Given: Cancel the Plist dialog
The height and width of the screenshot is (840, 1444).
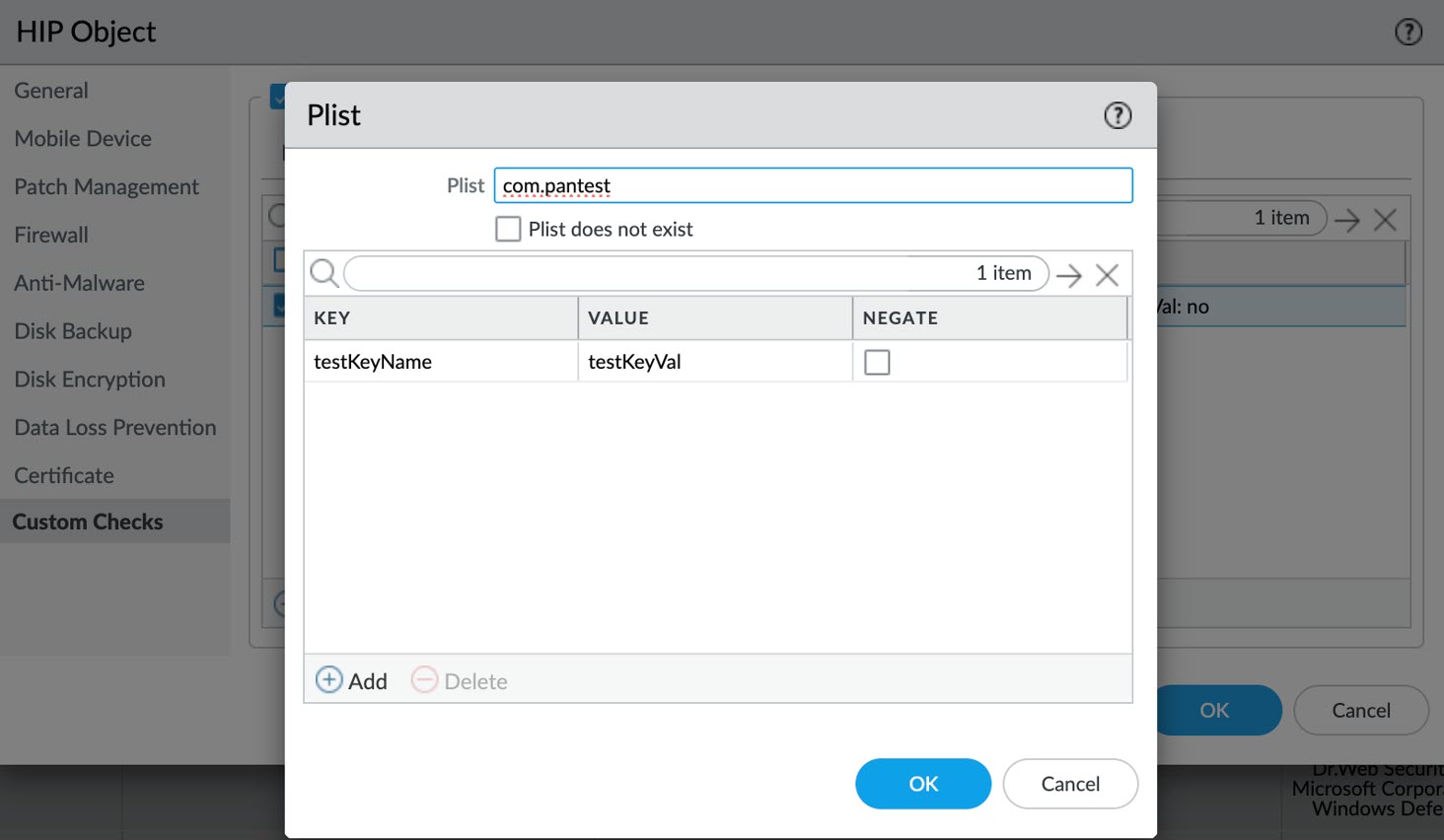Looking at the screenshot, I should point(1070,784).
